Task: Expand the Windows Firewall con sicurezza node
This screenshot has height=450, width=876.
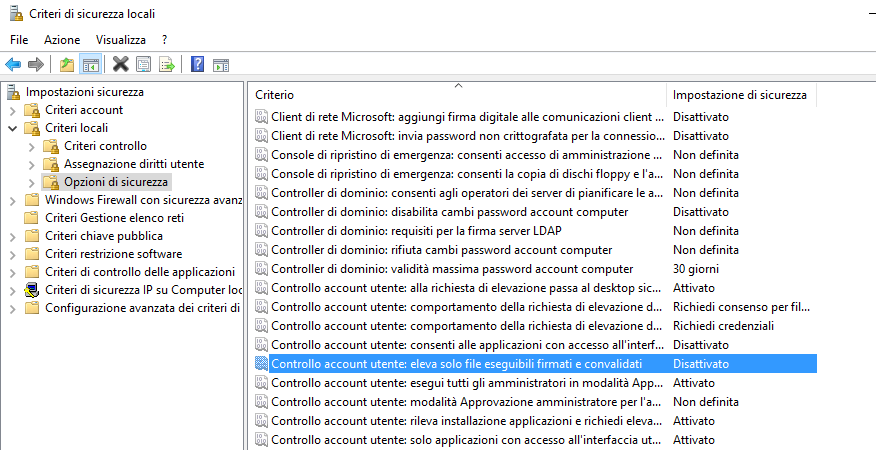Action: pos(12,200)
